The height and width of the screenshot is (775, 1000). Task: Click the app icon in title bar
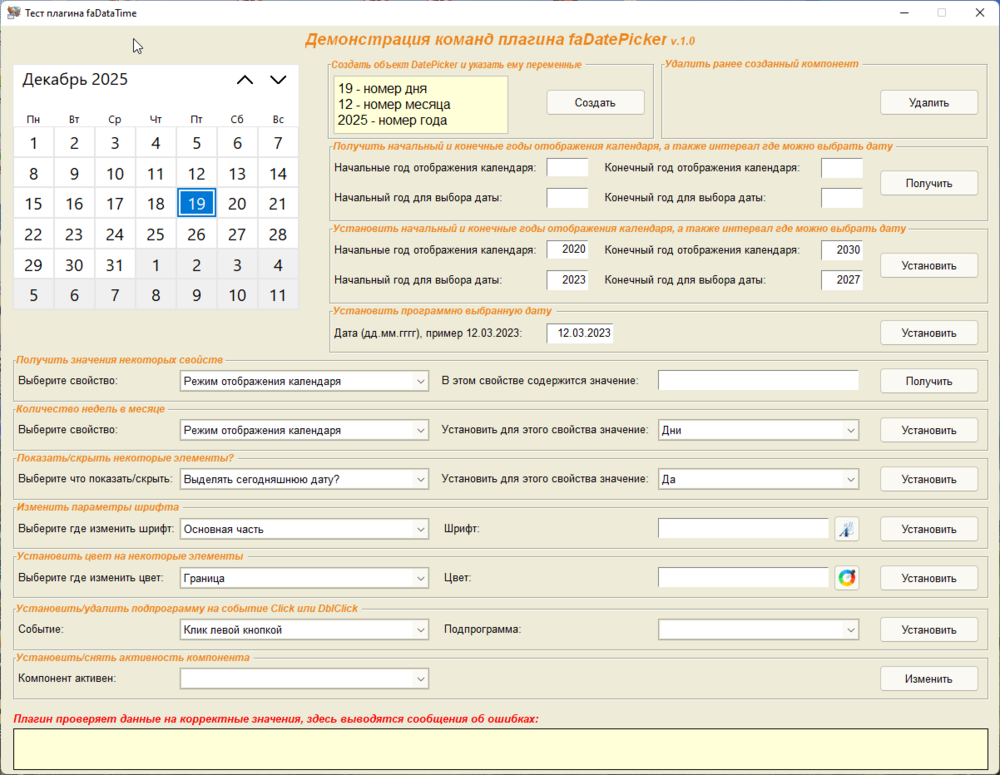click(x=13, y=12)
